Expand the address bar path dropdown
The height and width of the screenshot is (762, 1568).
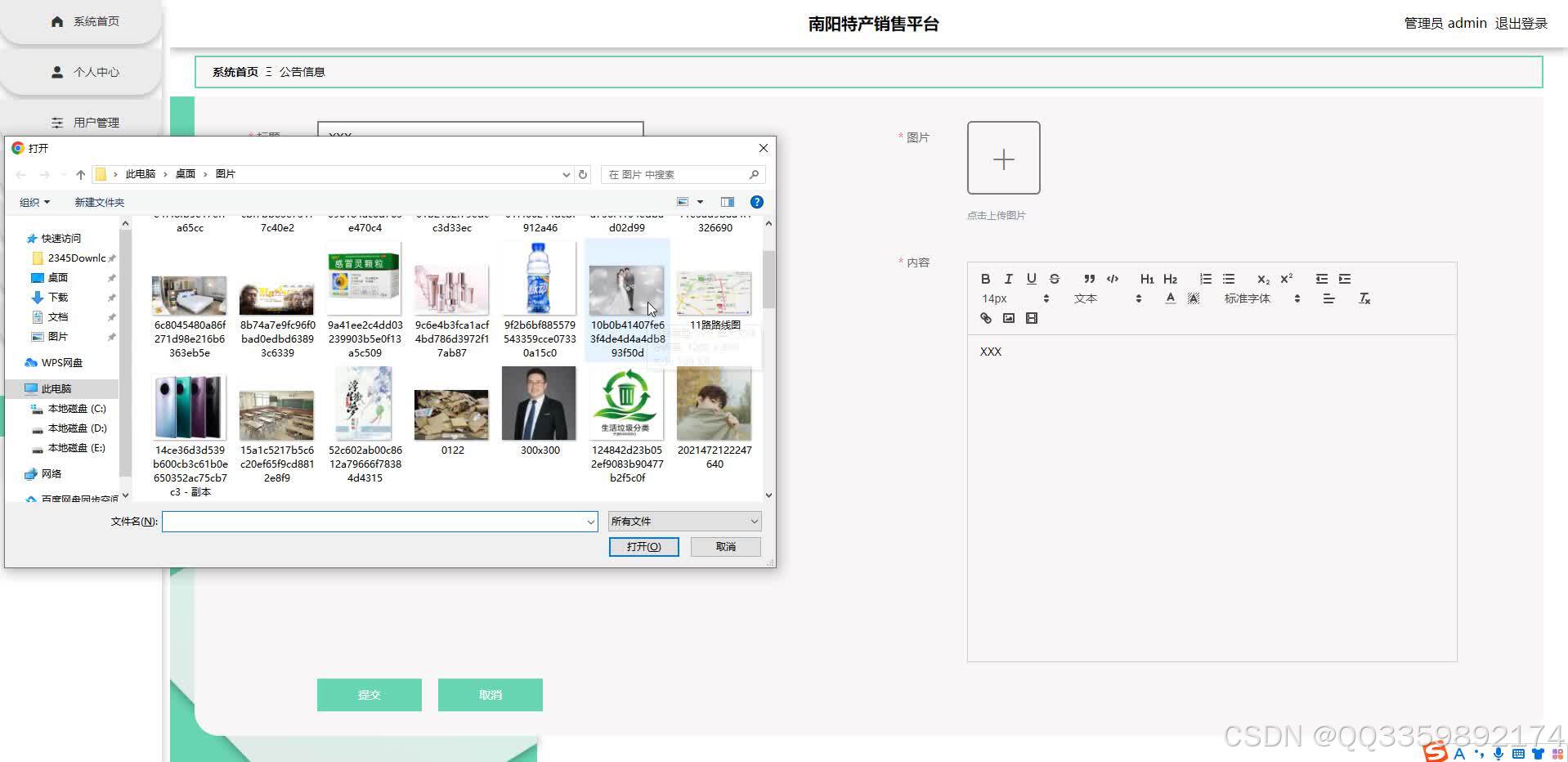(566, 174)
